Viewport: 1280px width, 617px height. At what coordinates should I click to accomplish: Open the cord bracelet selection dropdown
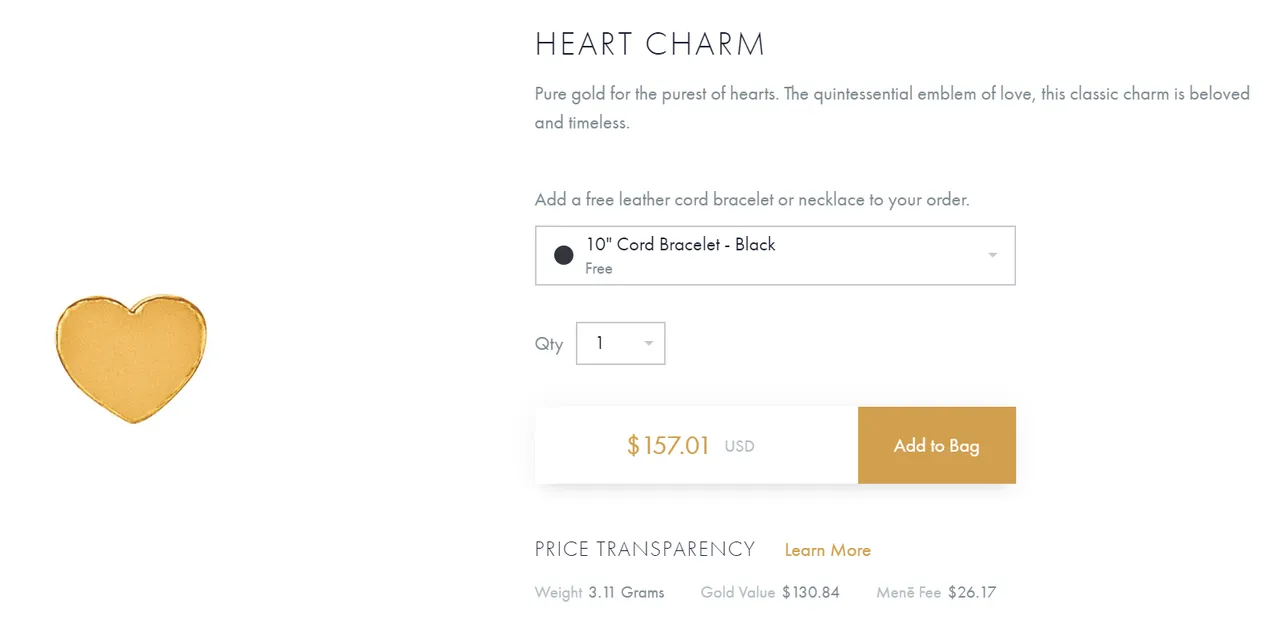click(x=775, y=255)
